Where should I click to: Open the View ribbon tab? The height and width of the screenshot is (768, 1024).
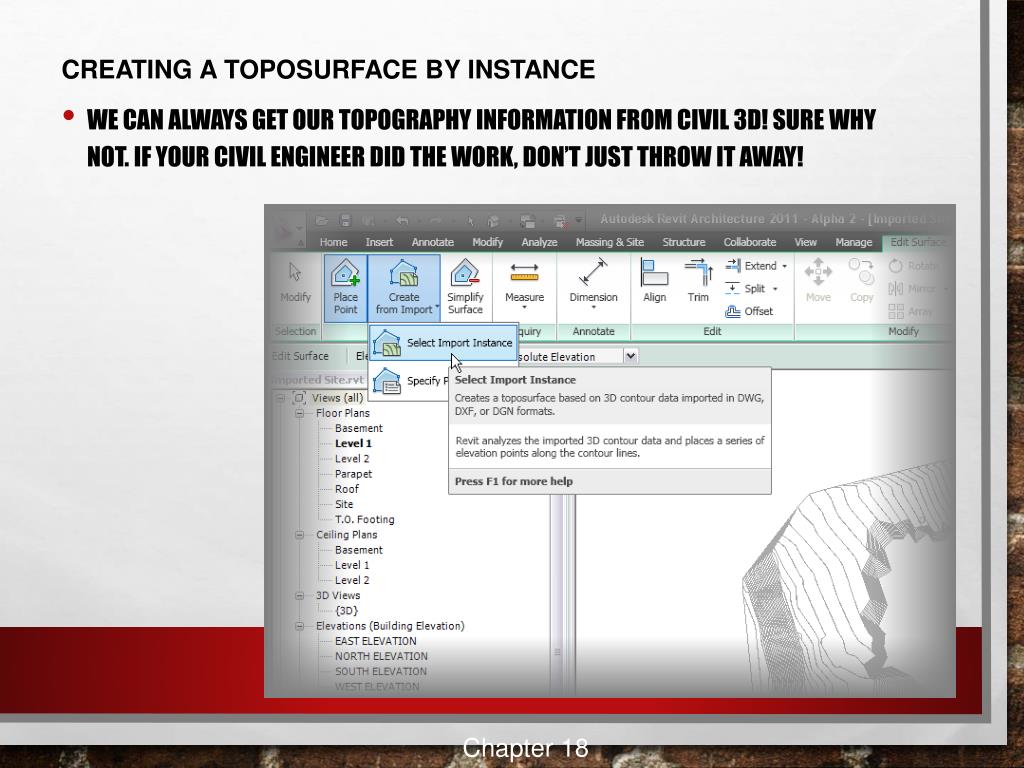[805, 242]
